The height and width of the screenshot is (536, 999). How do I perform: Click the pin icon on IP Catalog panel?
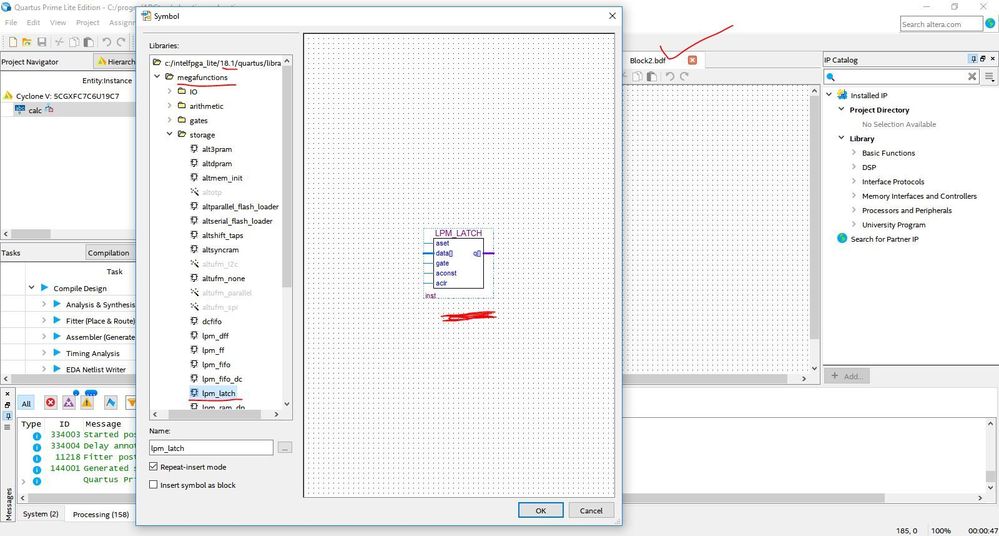click(973, 59)
